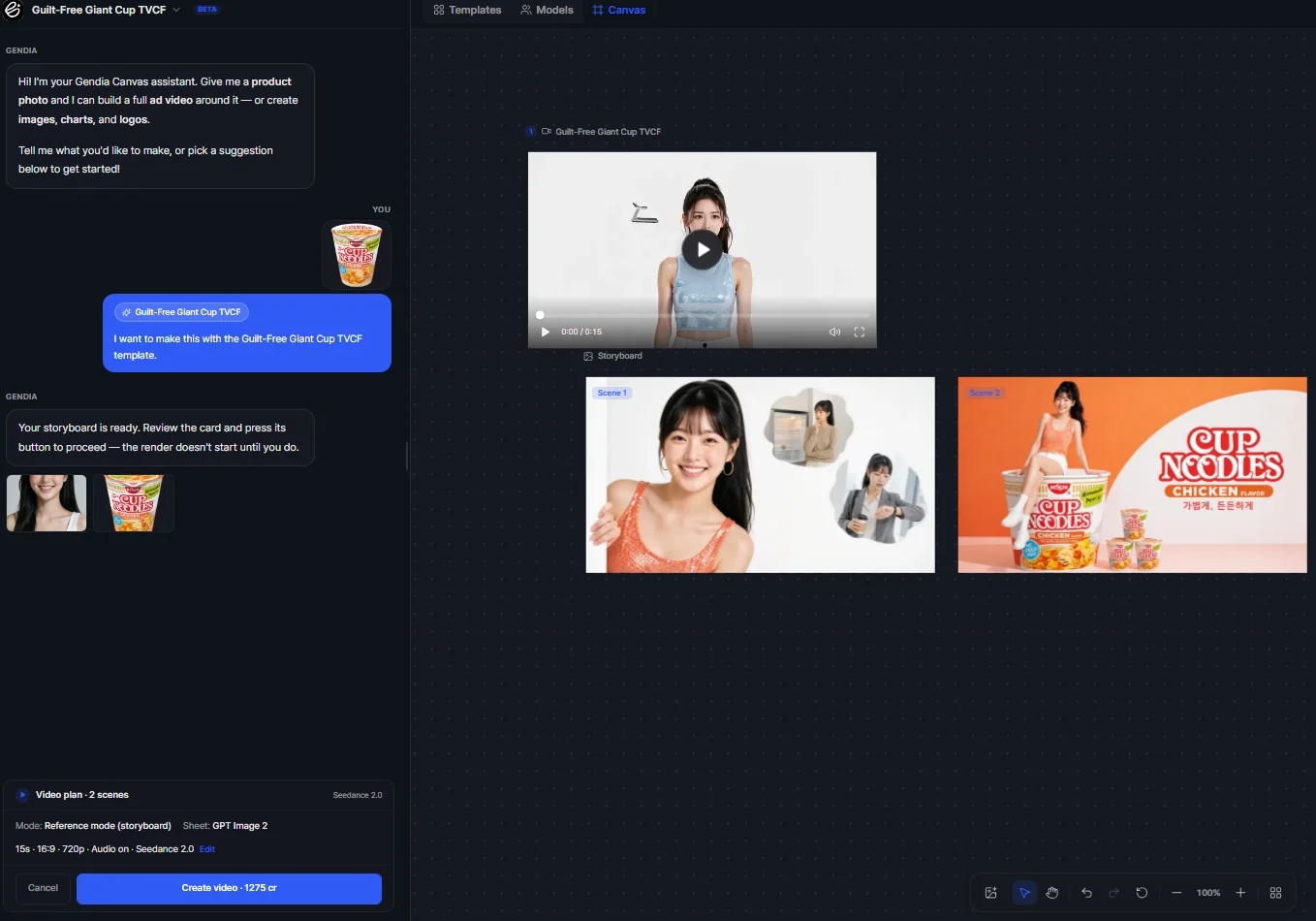The width and height of the screenshot is (1316, 921).
Task: Click the BETA badge
Action: click(x=207, y=10)
